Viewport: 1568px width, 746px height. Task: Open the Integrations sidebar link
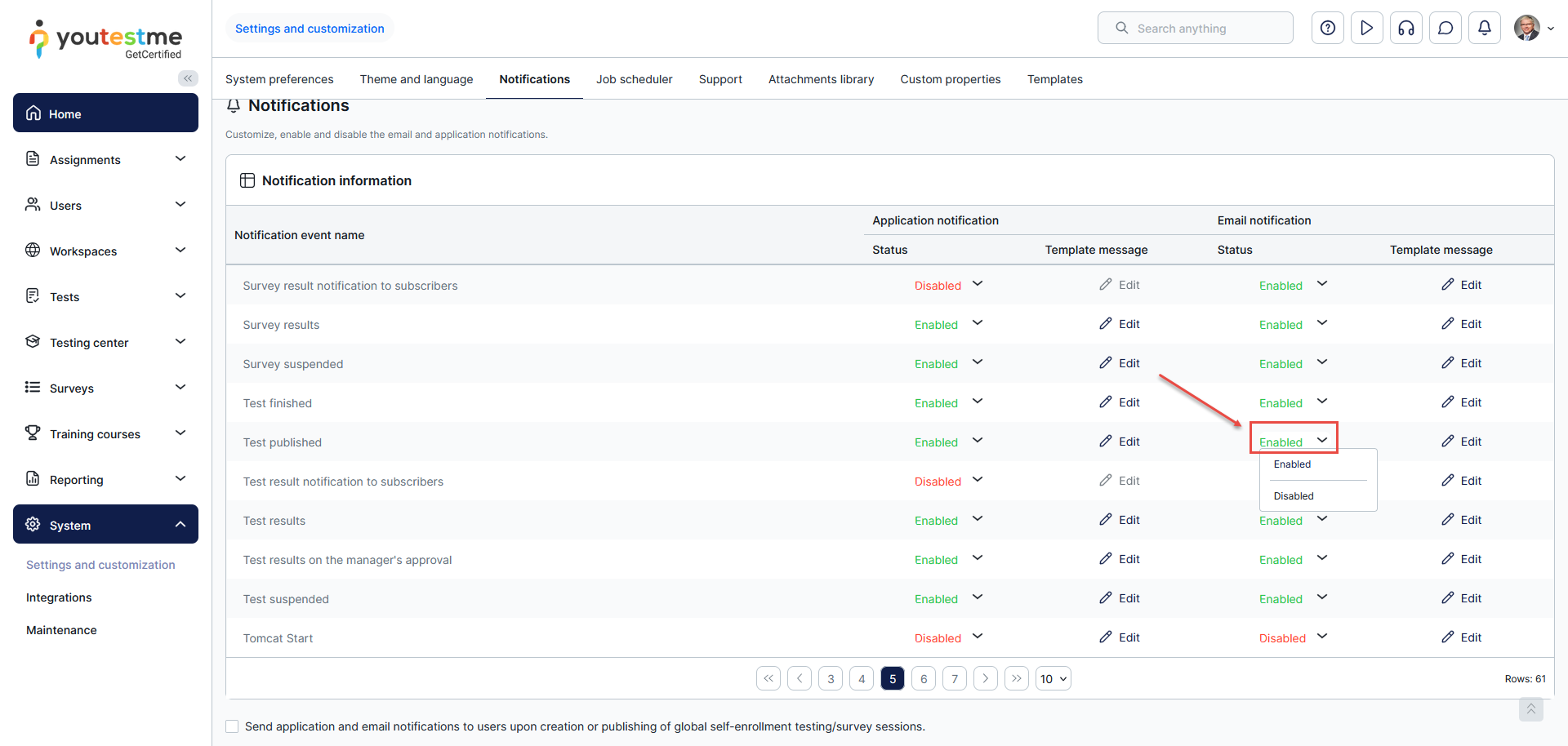[x=59, y=597]
